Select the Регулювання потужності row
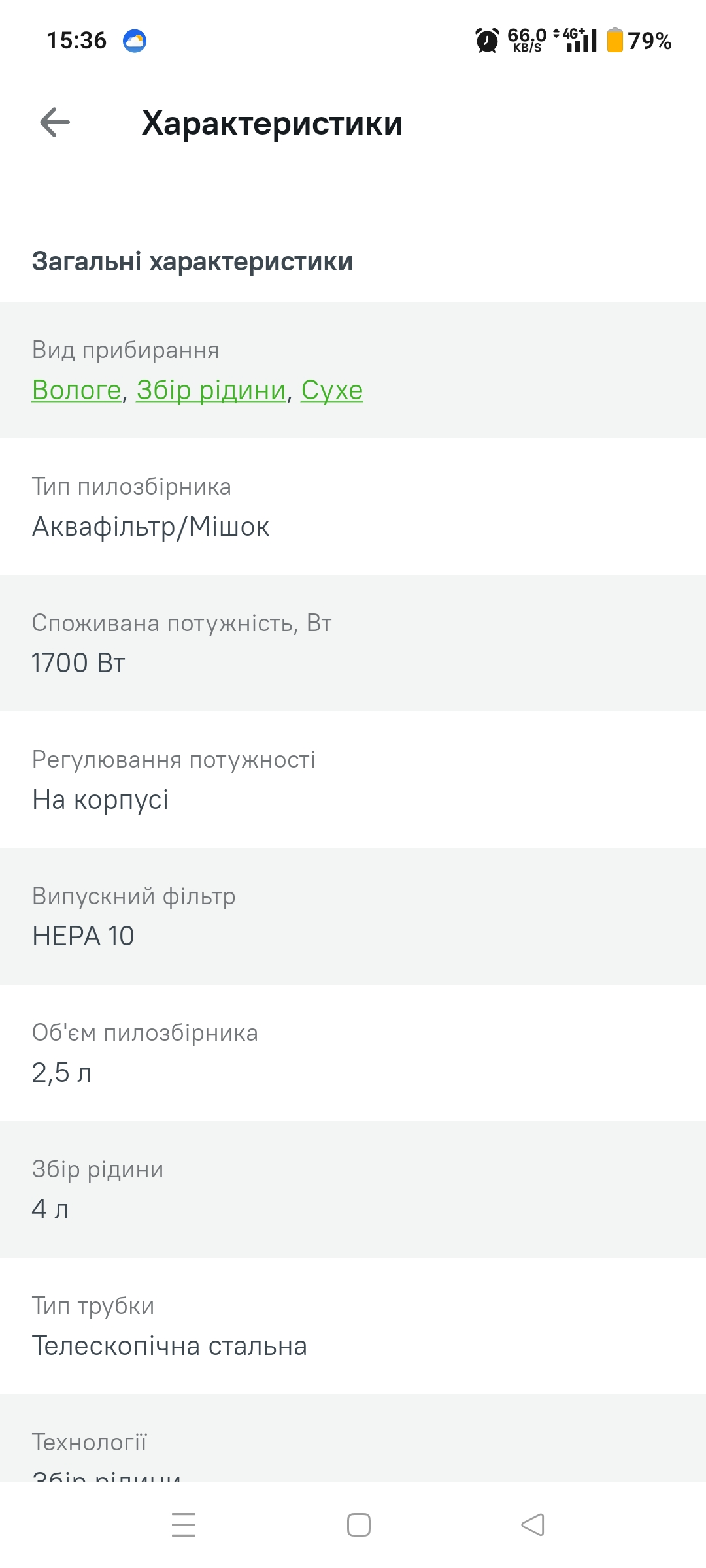 coord(353,779)
